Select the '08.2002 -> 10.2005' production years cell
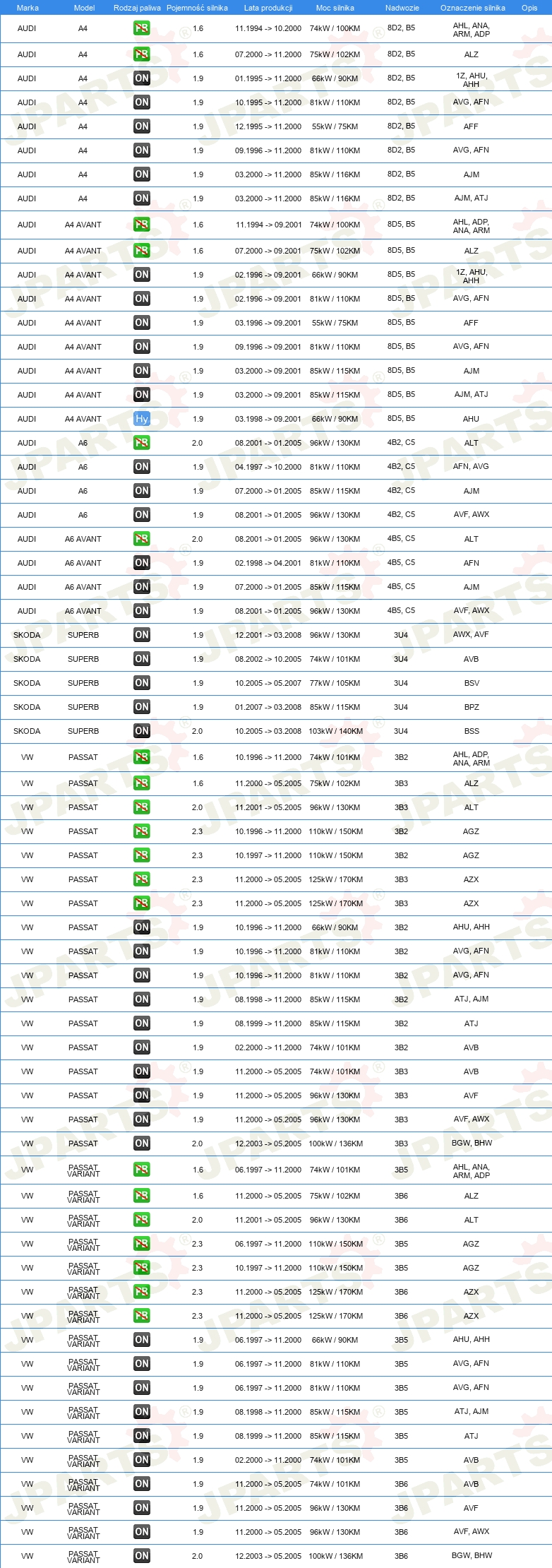This screenshot has height=1568, width=552. click(268, 659)
